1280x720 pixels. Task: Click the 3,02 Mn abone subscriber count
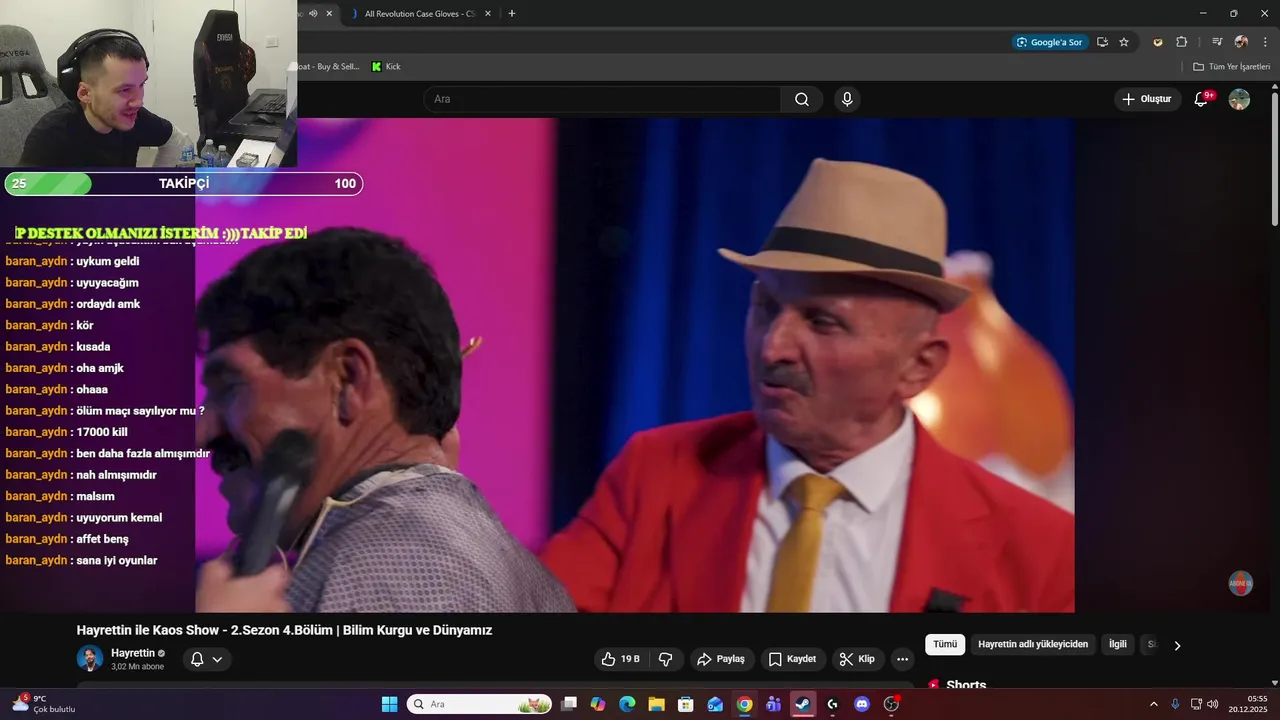point(137,667)
